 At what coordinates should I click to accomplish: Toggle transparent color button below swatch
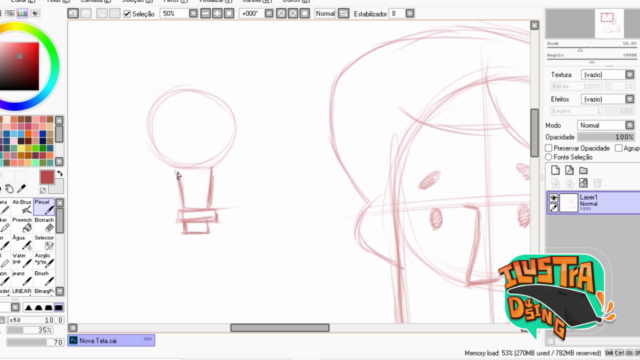coord(43,190)
